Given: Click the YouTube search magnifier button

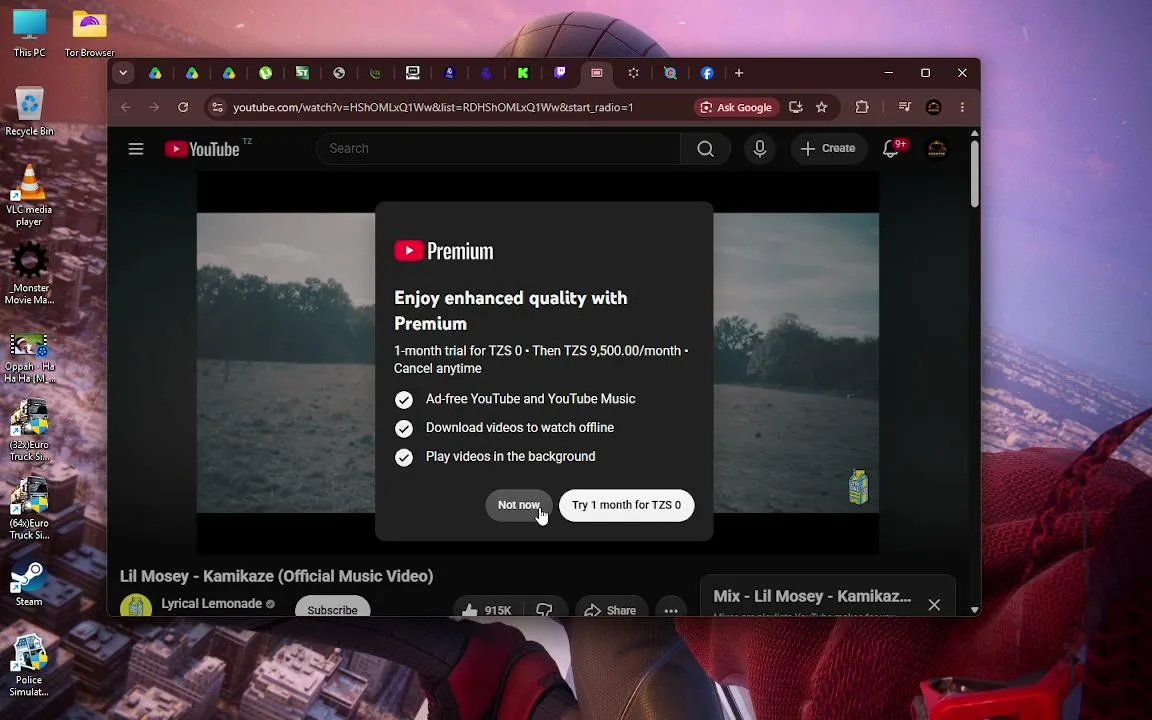Looking at the screenshot, I should coord(705,149).
